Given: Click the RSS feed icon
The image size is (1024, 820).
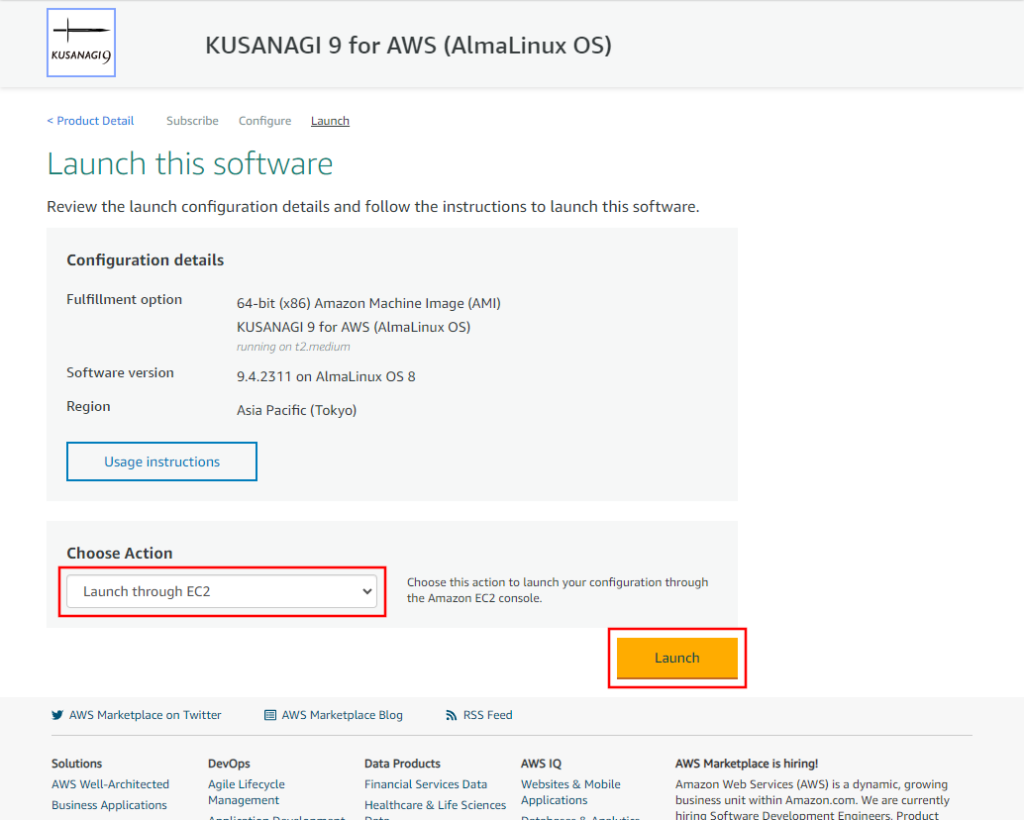Looking at the screenshot, I should click(x=451, y=715).
